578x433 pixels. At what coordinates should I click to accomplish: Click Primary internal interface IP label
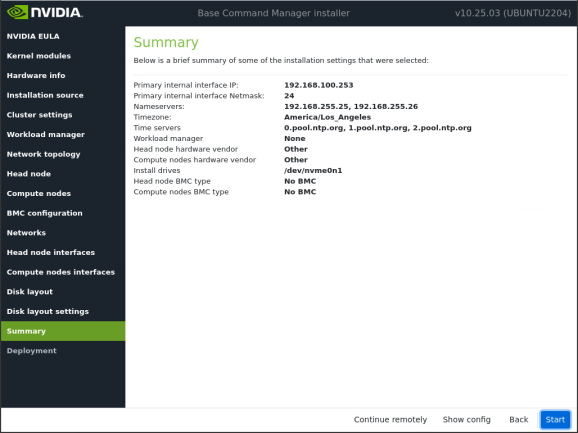click(x=186, y=85)
